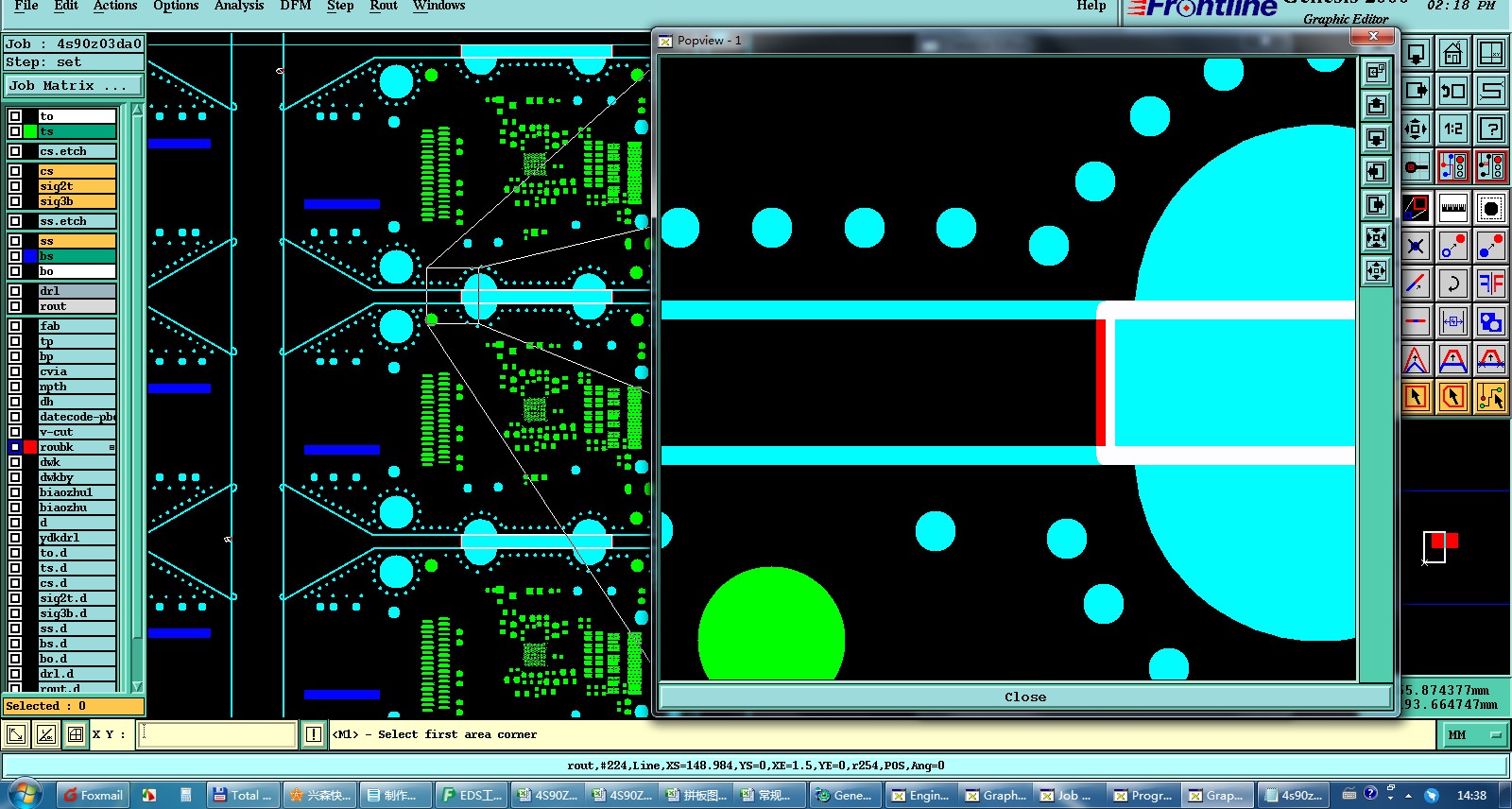Click the feature selection arrow icon
This screenshot has width=1512, height=809.
tap(1416, 397)
